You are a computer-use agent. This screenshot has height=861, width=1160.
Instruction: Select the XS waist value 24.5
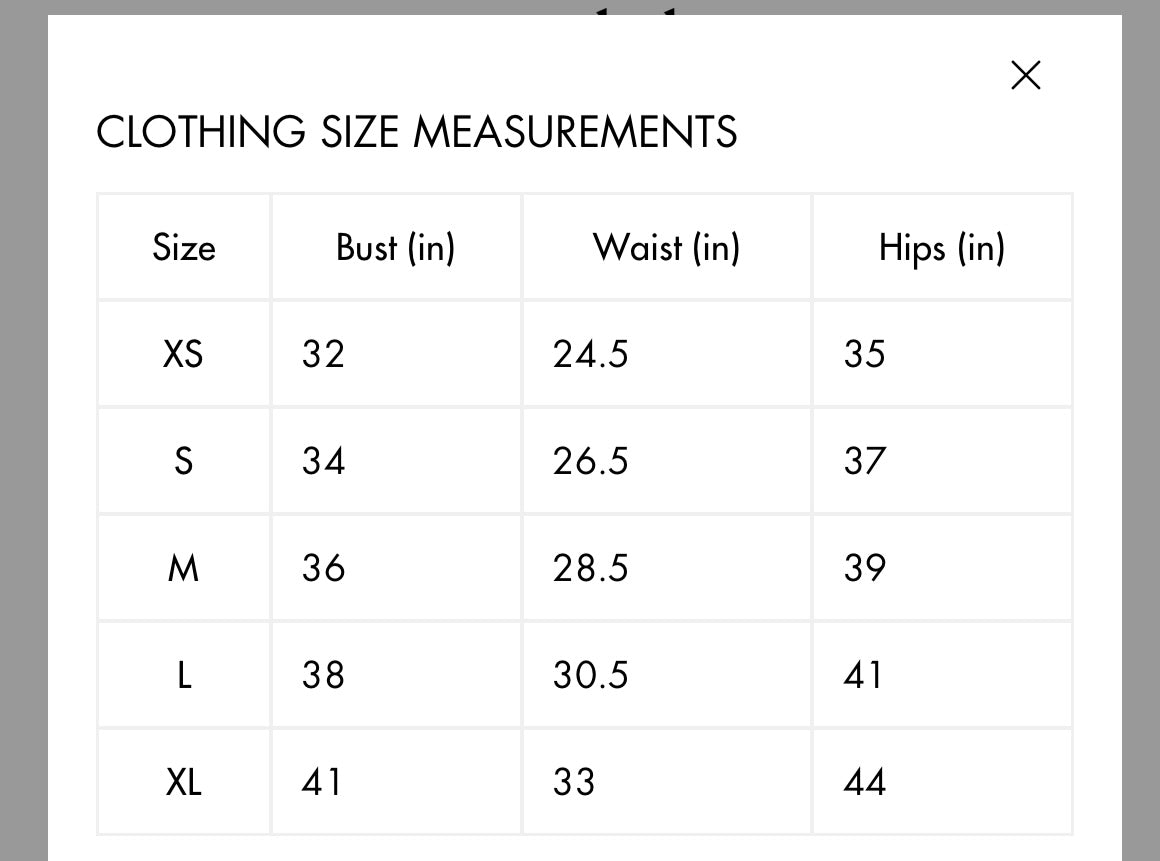[x=590, y=354]
